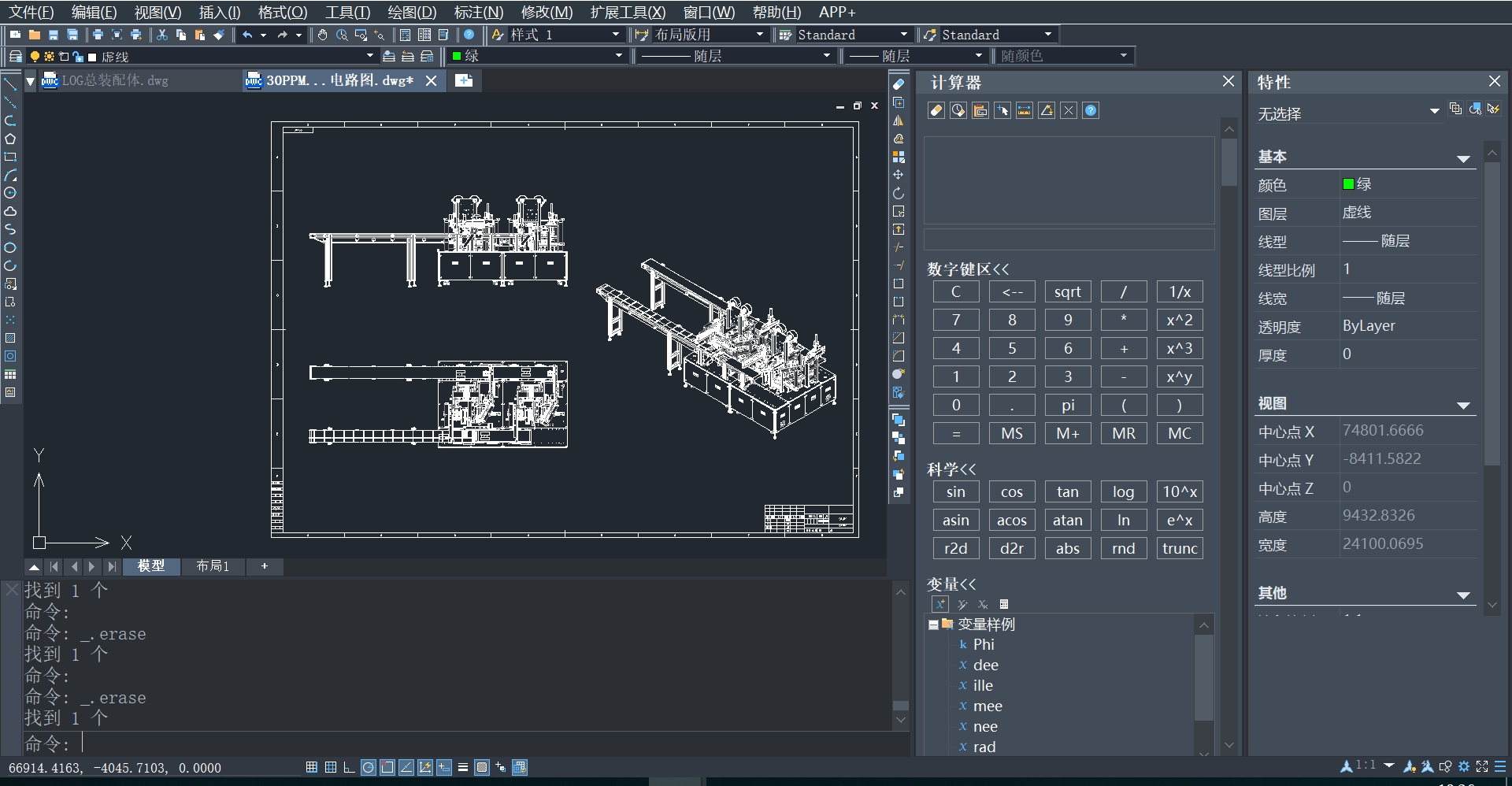Click the calculator get coordinates icon
Screen dimensions: 1512x786
coord(1002,111)
